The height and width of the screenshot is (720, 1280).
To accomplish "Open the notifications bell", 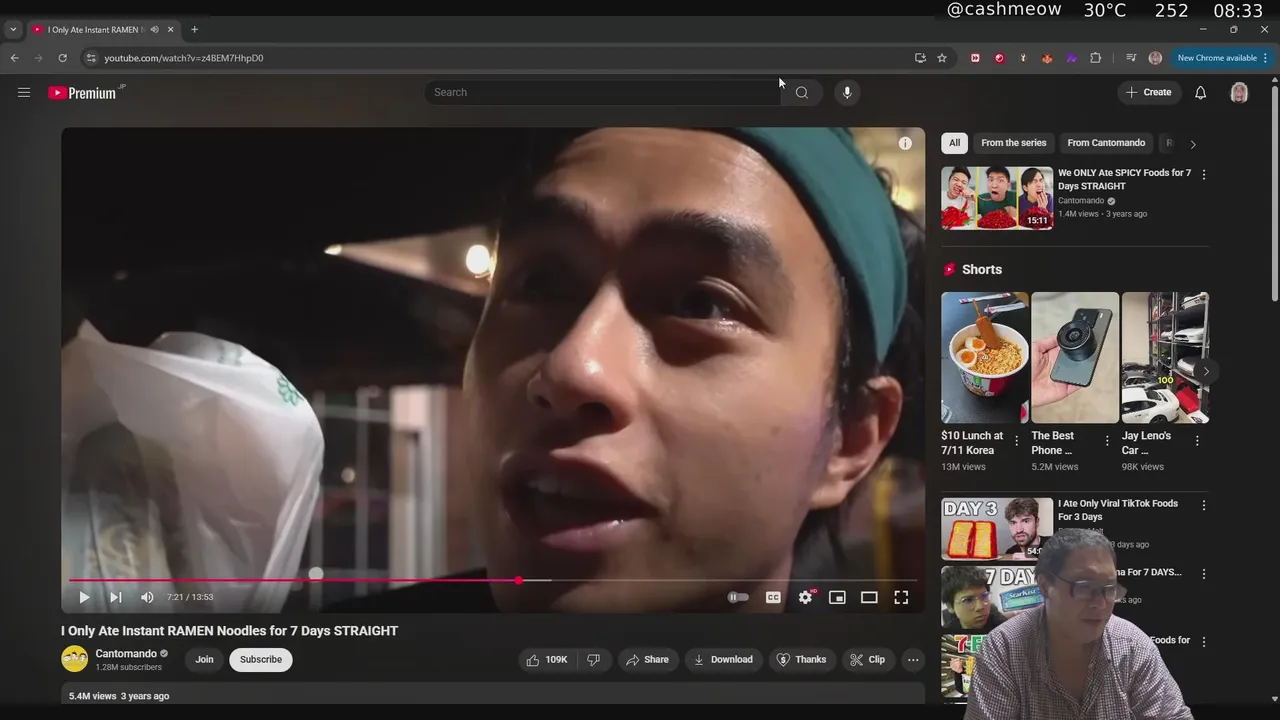I will pyautogui.click(x=1200, y=92).
